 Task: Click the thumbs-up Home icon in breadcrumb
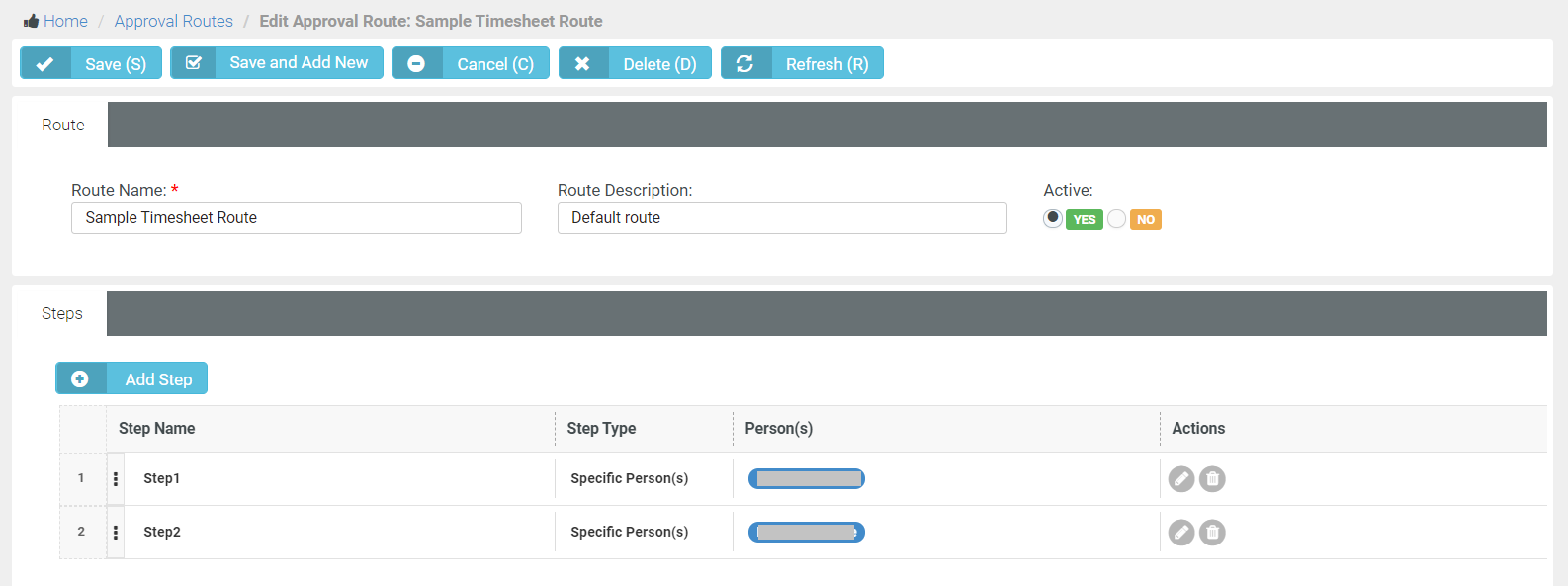pos(31,21)
